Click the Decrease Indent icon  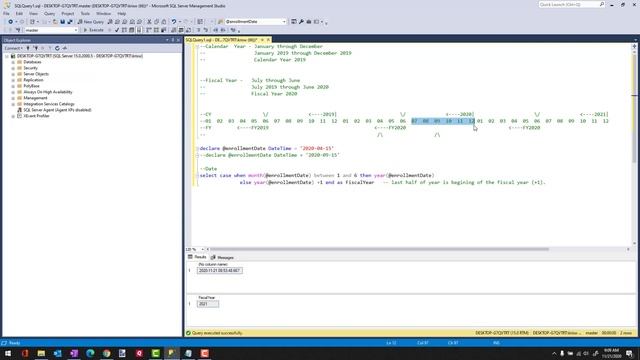(x=216, y=30)
